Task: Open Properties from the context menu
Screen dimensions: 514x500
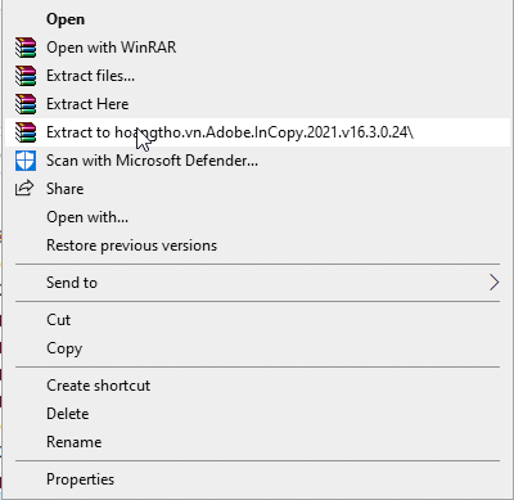Action: 257,480
